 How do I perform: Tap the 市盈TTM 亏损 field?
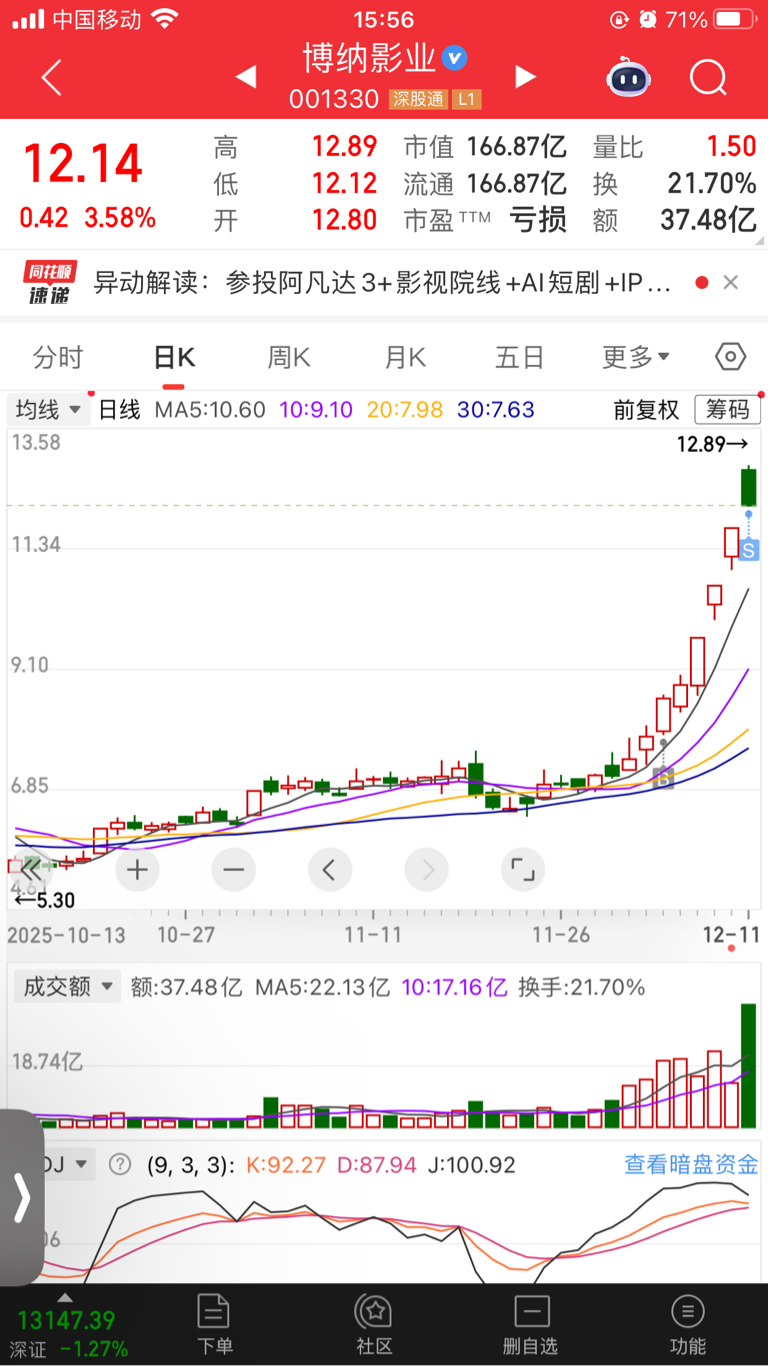pos(485,220)
